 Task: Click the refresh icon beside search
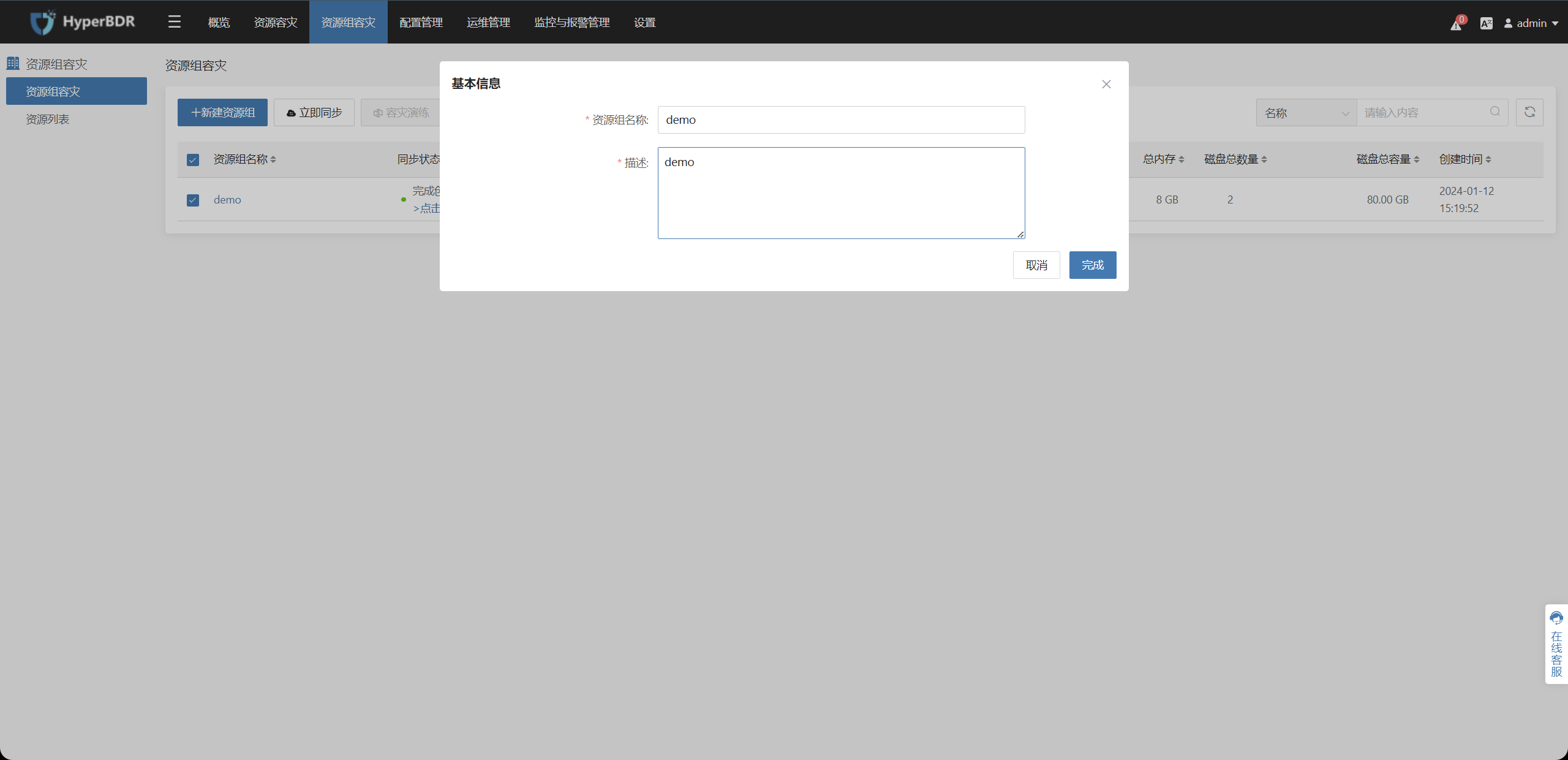pos(1529,112)
